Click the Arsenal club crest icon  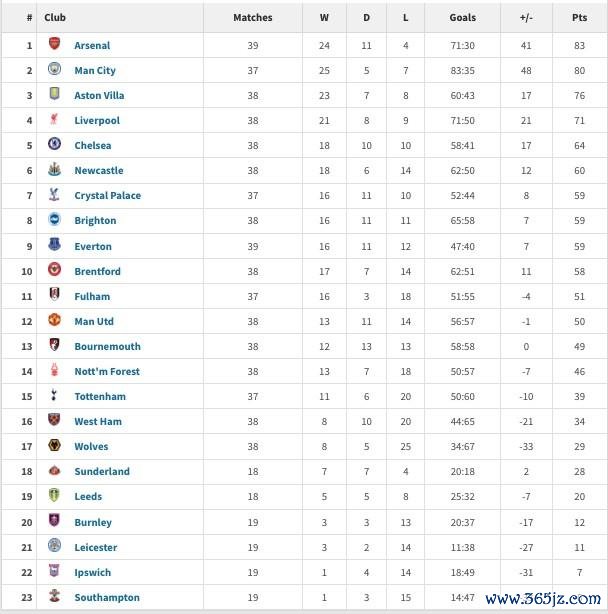point(54,45)
